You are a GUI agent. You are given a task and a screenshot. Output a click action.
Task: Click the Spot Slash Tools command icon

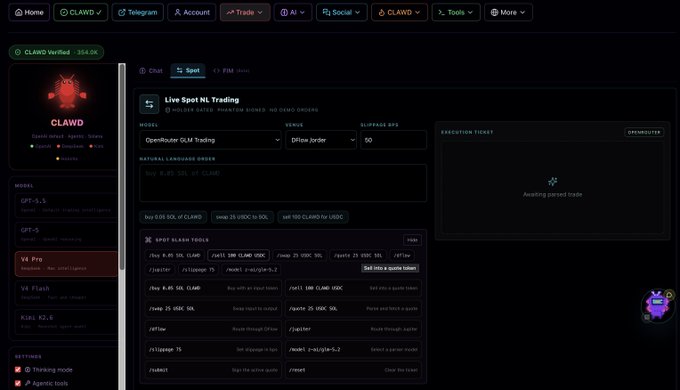[148, 240]
